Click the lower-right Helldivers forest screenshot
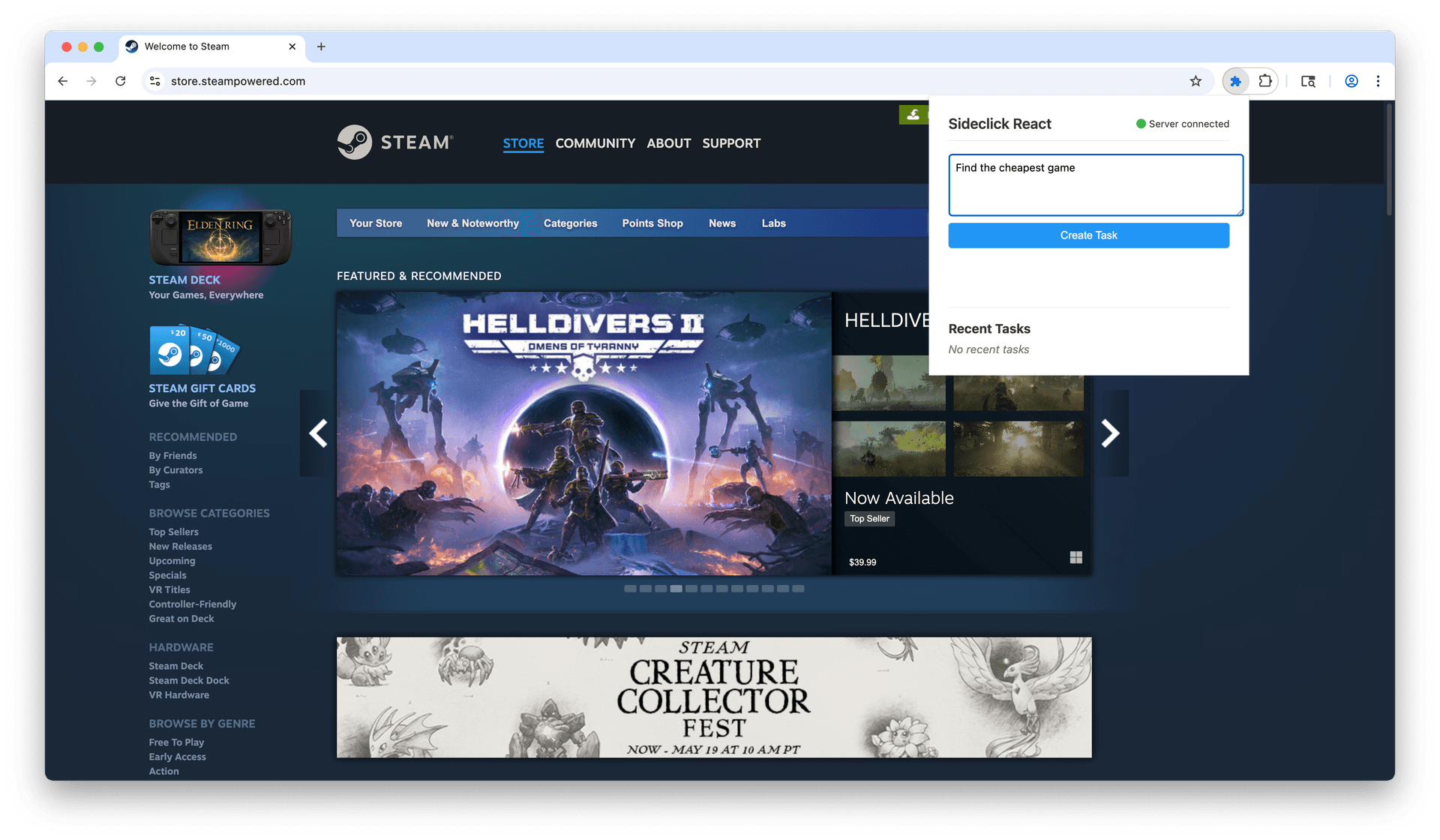This screenshot has height=840, width=1440. pos(1018,448)
